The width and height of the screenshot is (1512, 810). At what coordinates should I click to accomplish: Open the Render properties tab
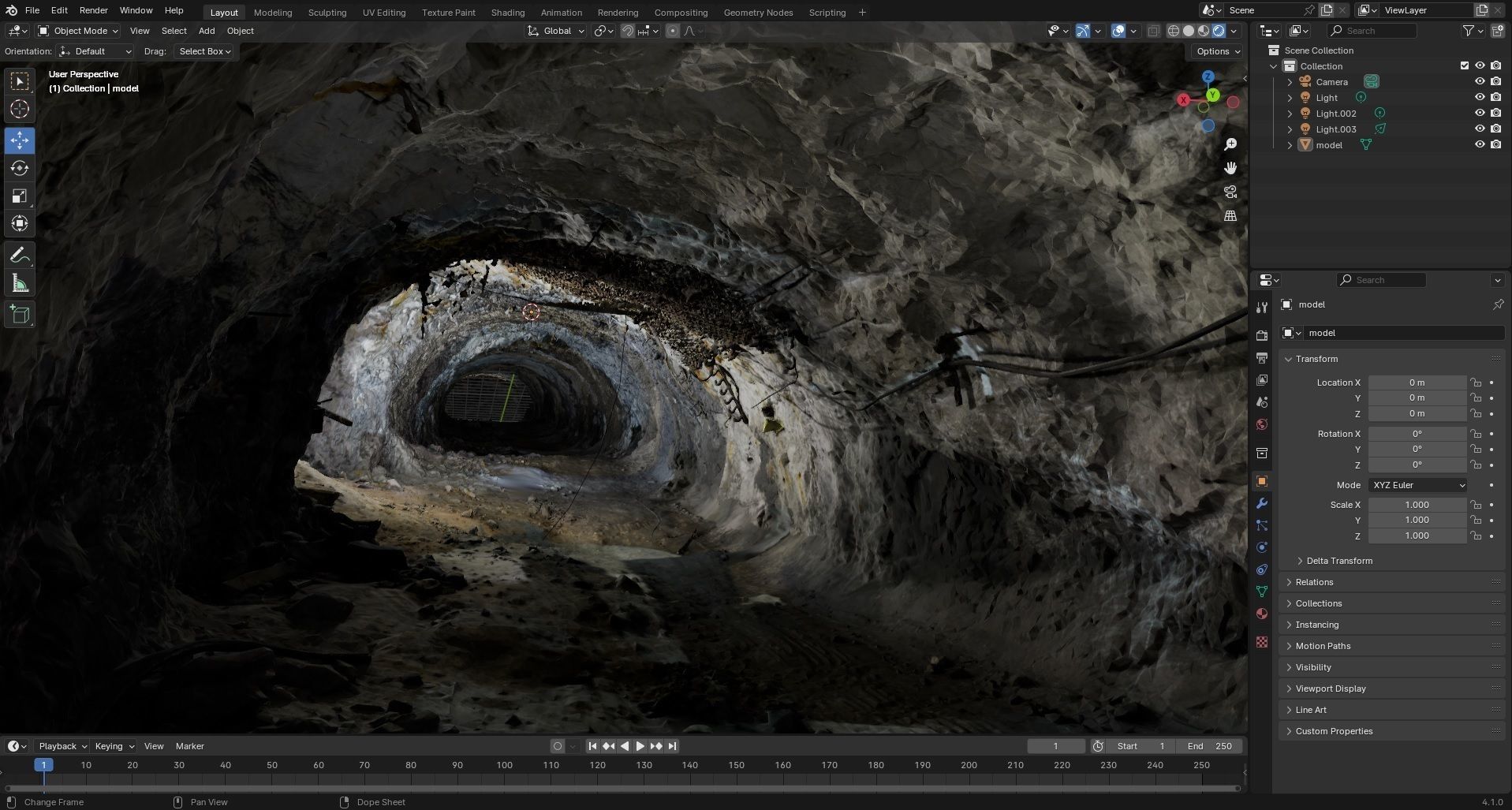click(x=1262, y=336)
